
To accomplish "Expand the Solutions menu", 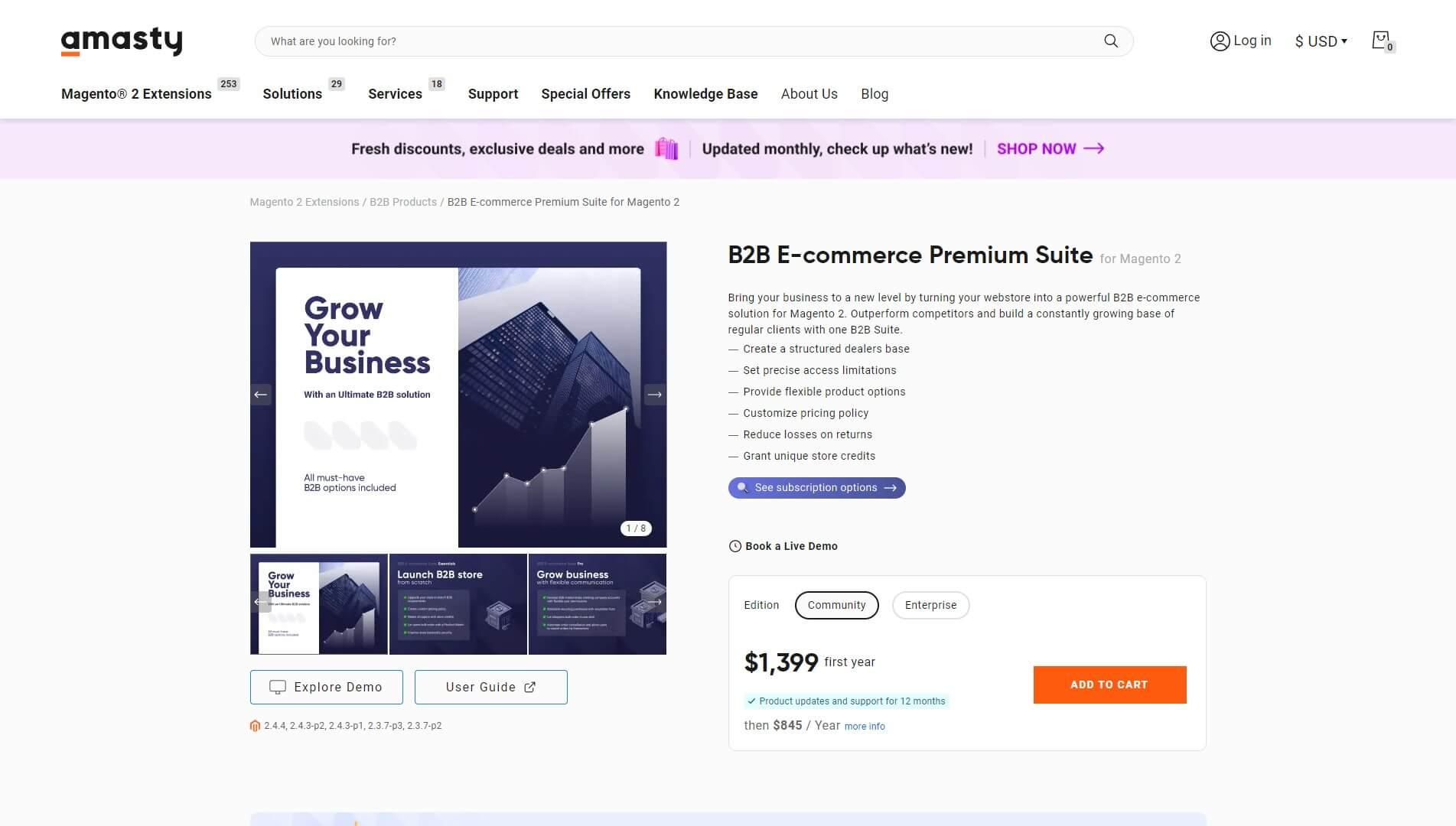I will pyautogui.click(x=292, y=94).
